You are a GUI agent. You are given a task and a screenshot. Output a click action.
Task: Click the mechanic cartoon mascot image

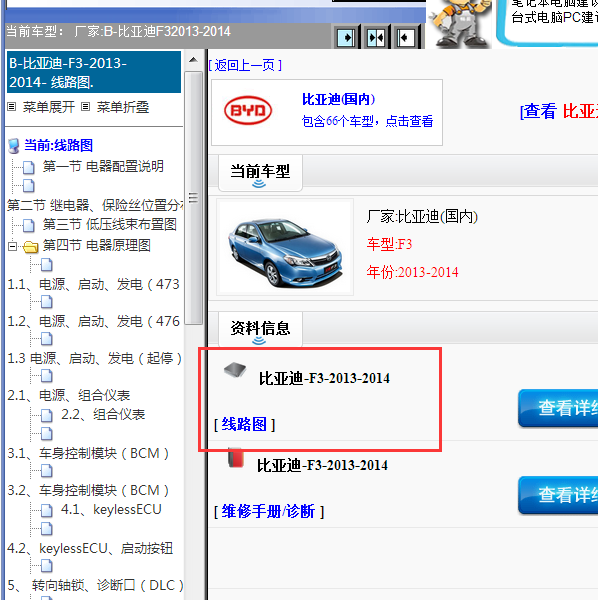tap(459, 24)
